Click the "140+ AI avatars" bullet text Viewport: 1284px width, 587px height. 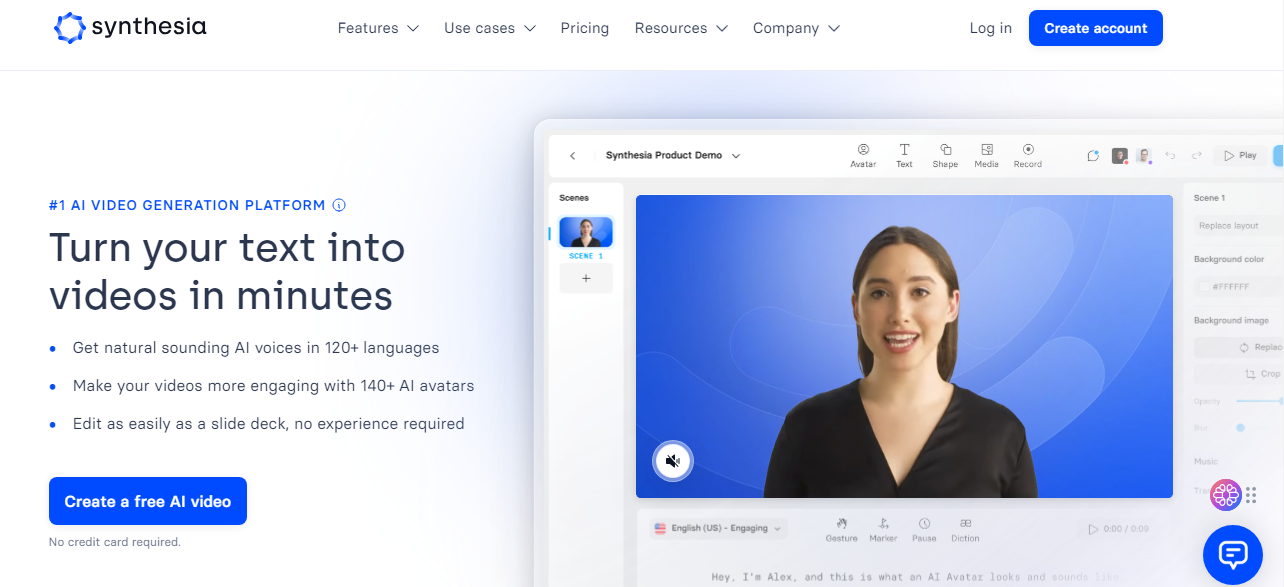pyautogui.click(x=274, y=385)
